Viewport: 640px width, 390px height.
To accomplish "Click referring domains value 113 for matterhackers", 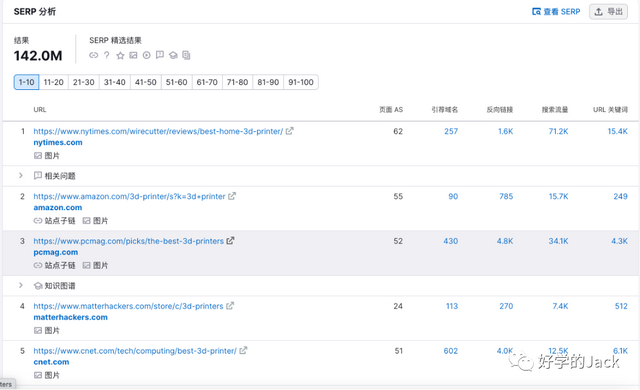I will pos(452,306).
